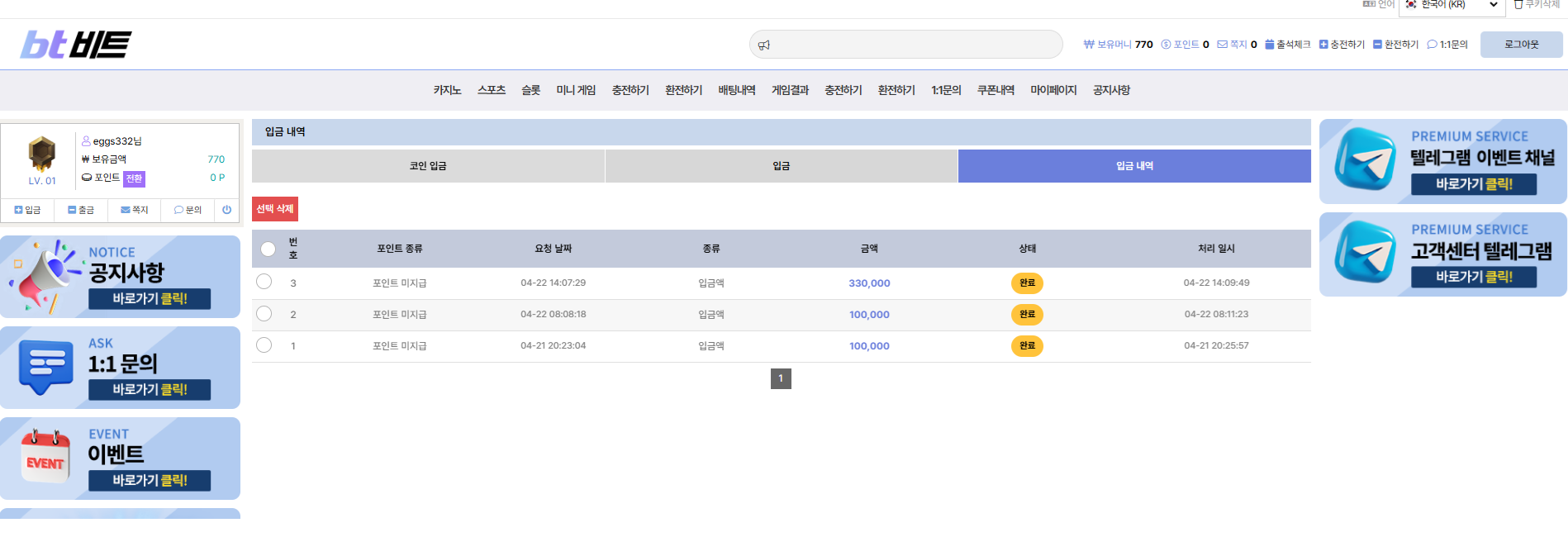This screenshot has height=556, width=1568.
Task: Toggle select-all radio in table header
Action: (x=268, y=249)
